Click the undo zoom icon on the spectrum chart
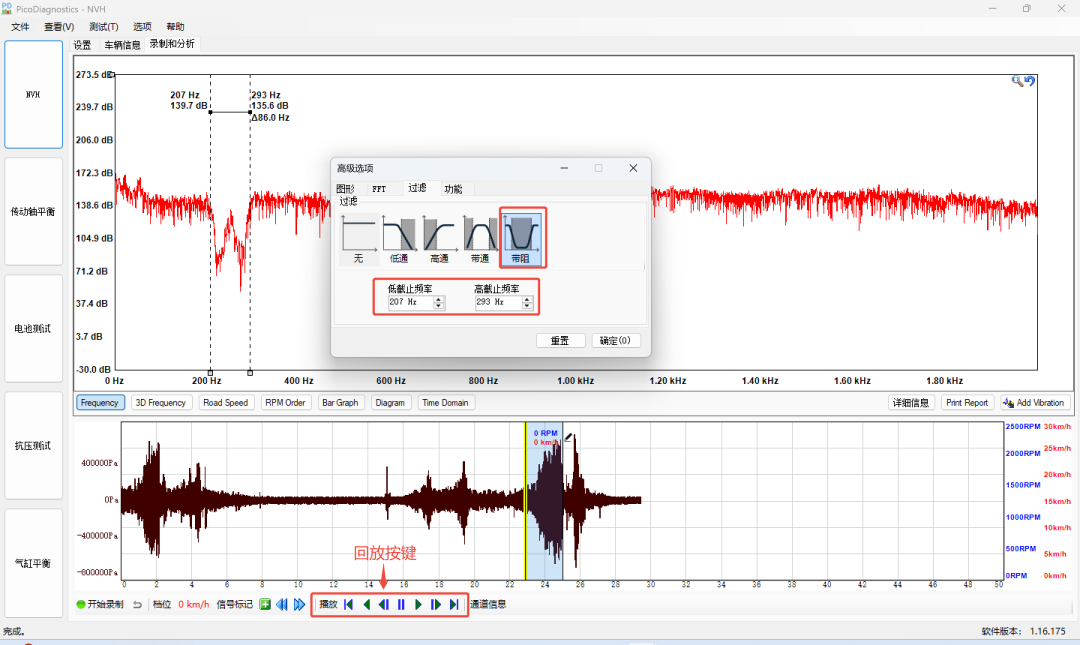This screenshot has height=645, width=1080. (1030, 81)
